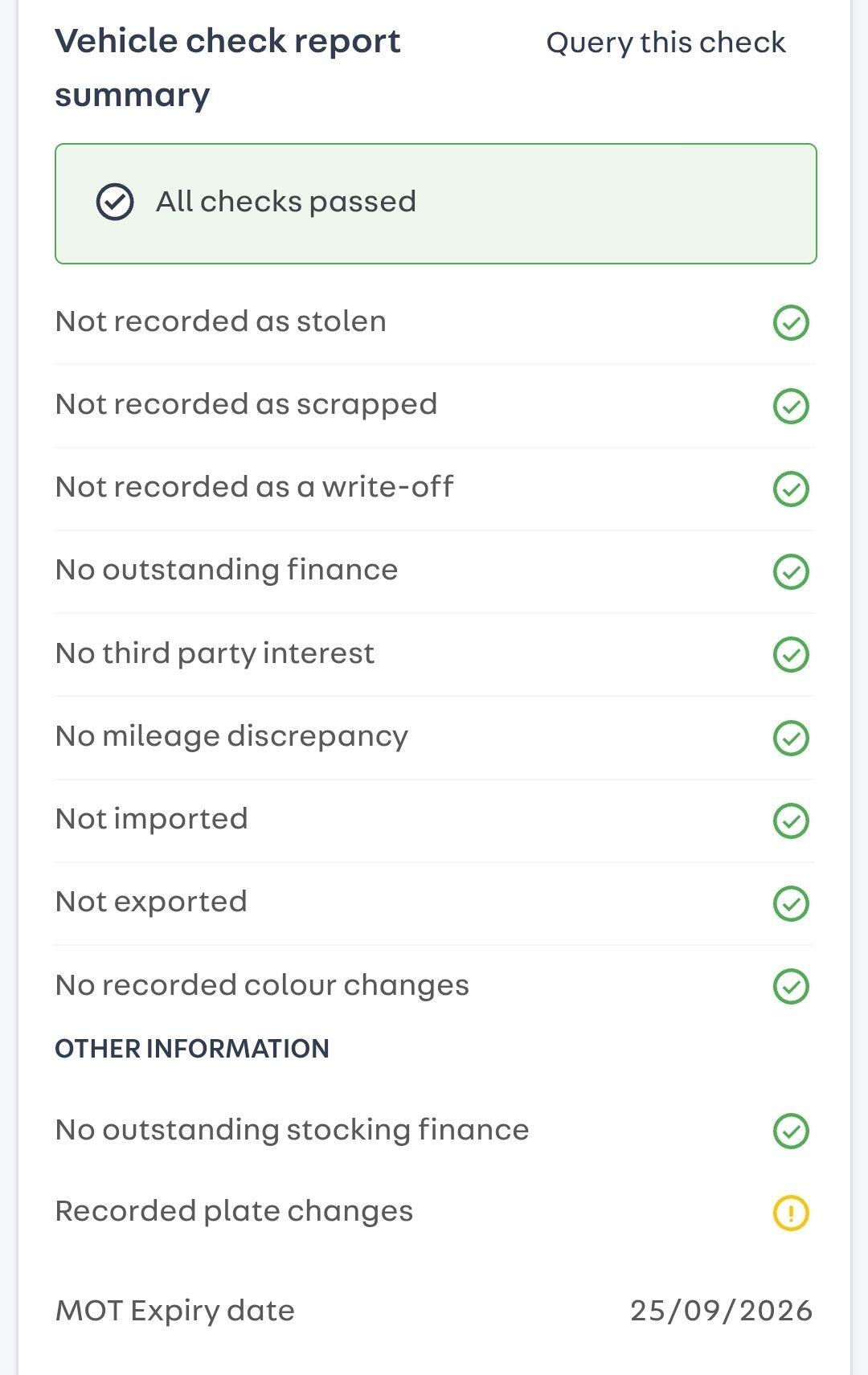Click the yellow warning icon for plate changes
The image size is (868, 1375).
pos(791,1213)
